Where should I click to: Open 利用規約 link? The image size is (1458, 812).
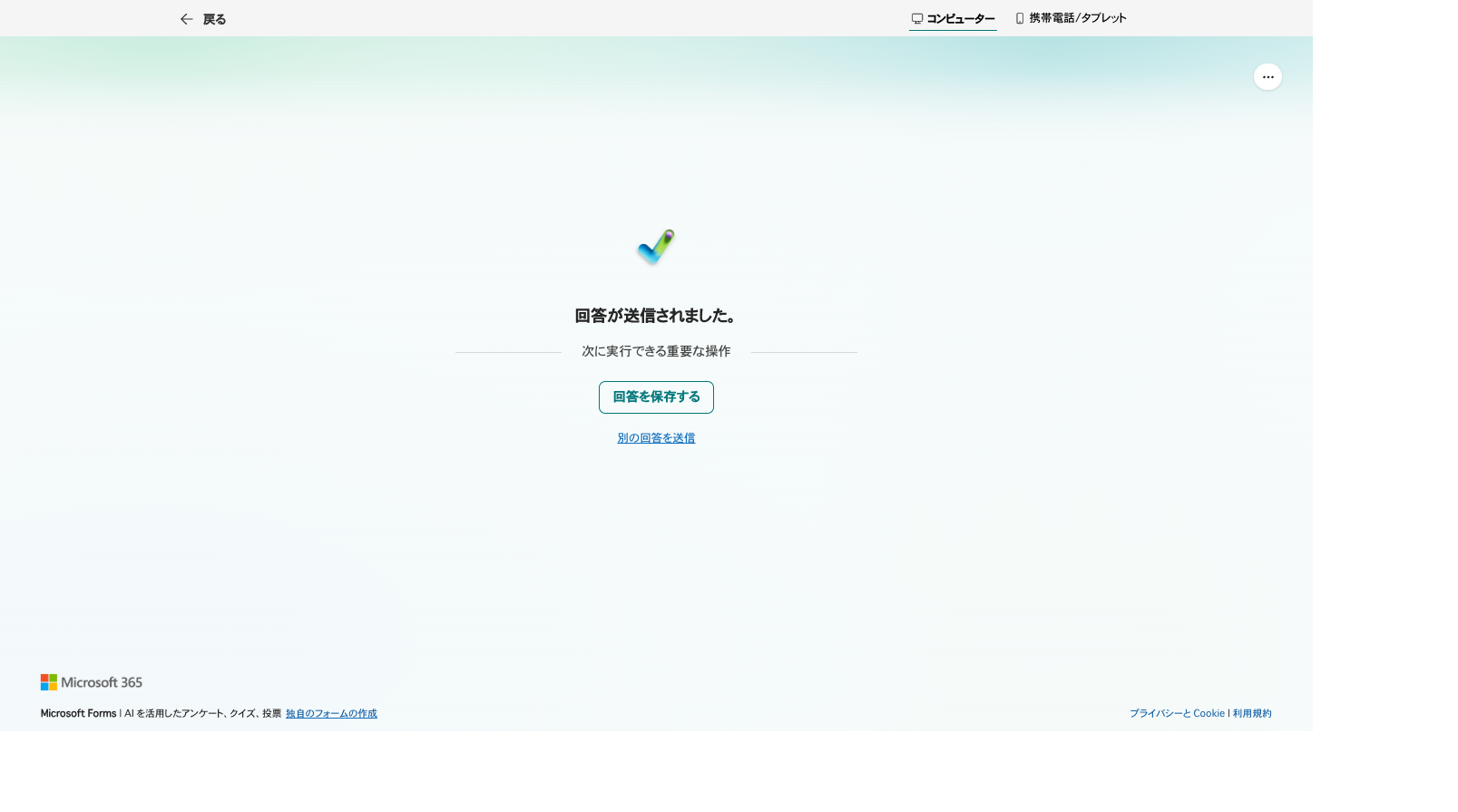(x=1252, y=714)
